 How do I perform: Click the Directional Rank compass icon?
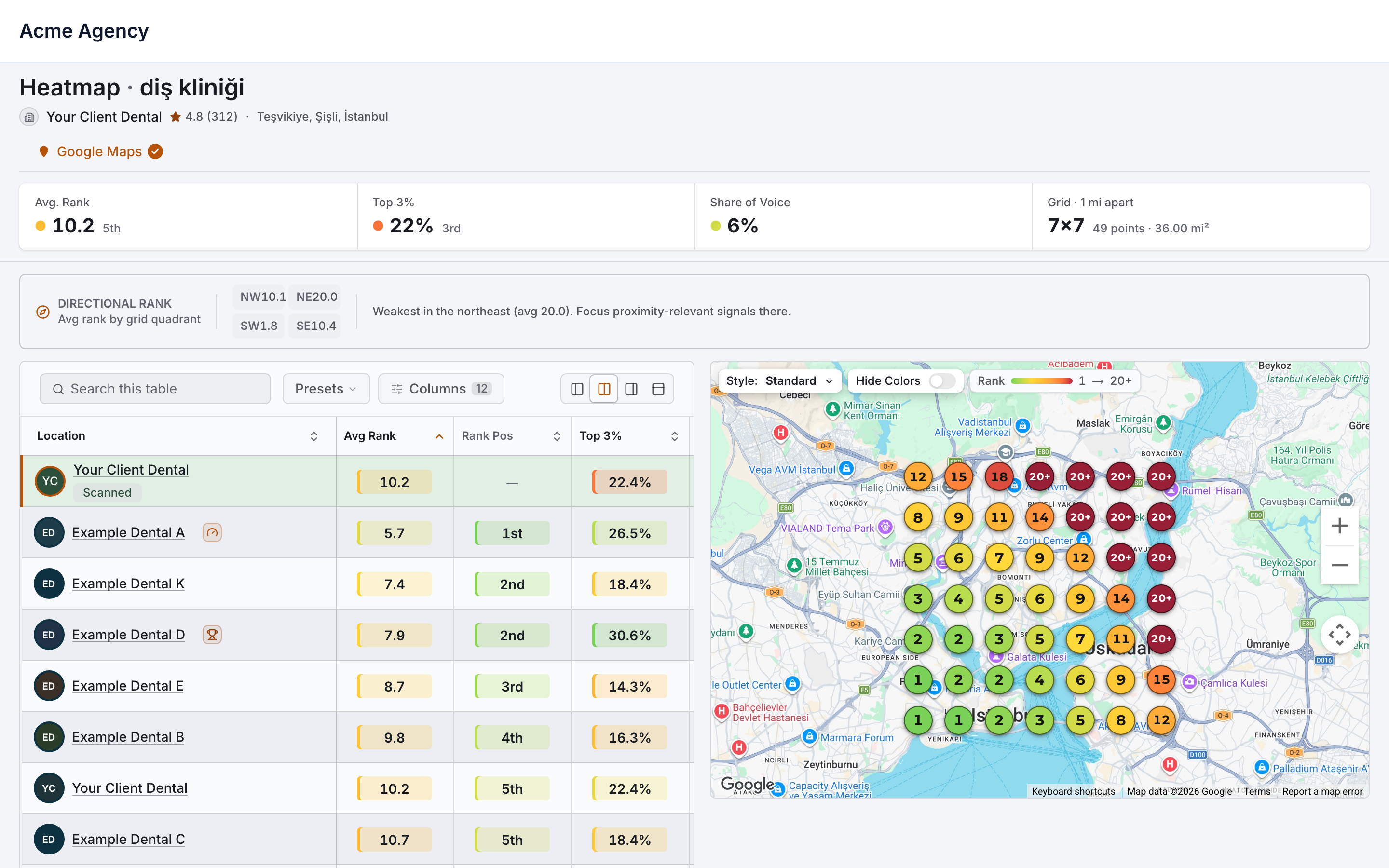coord(43,312)
